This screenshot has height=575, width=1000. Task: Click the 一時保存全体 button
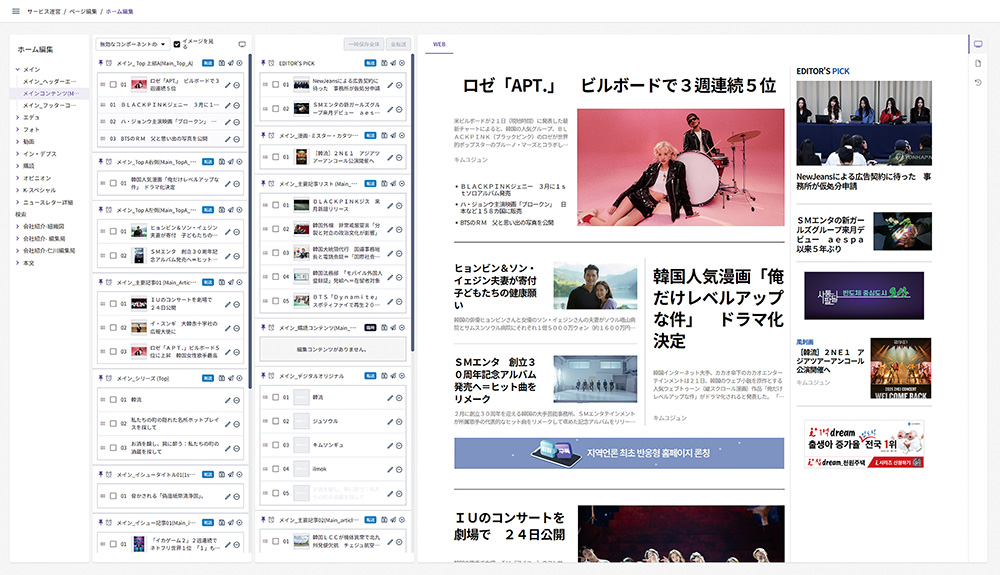pyautogui.click(x=364, y=44)
